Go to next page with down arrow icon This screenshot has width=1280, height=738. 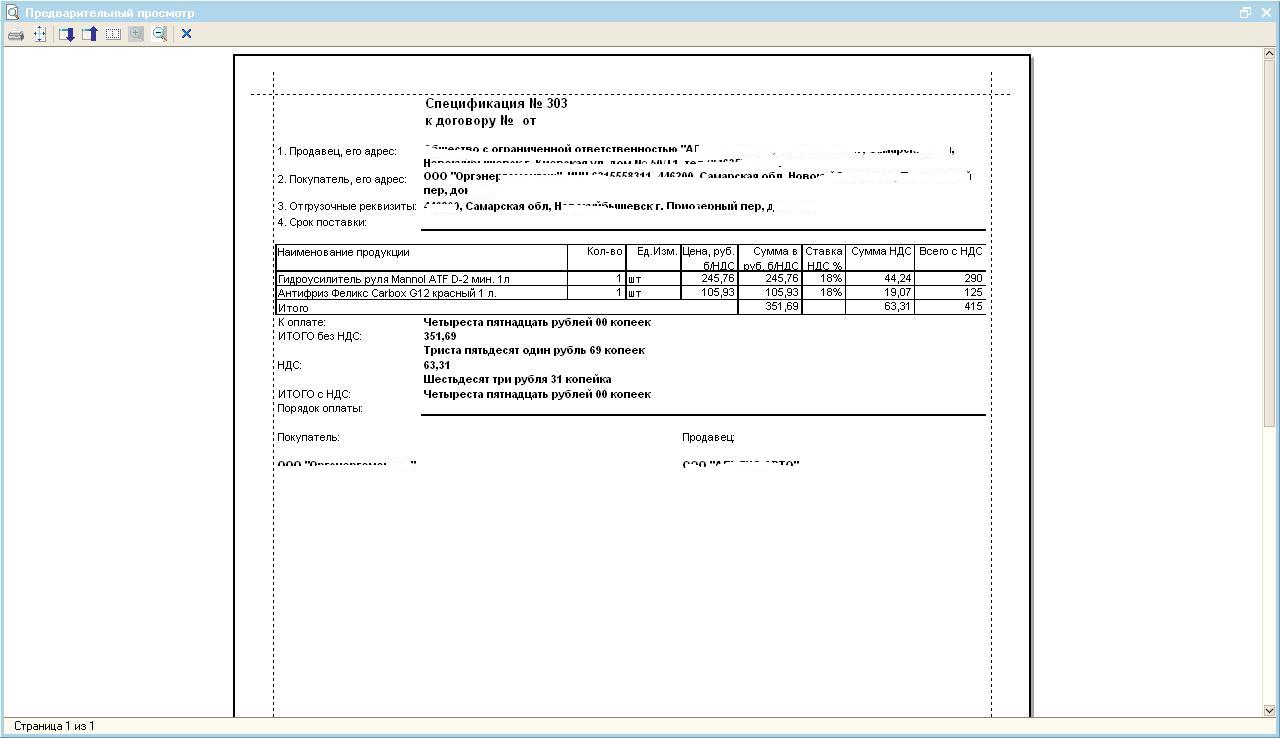pyautogui.click(x=67, y=34)
